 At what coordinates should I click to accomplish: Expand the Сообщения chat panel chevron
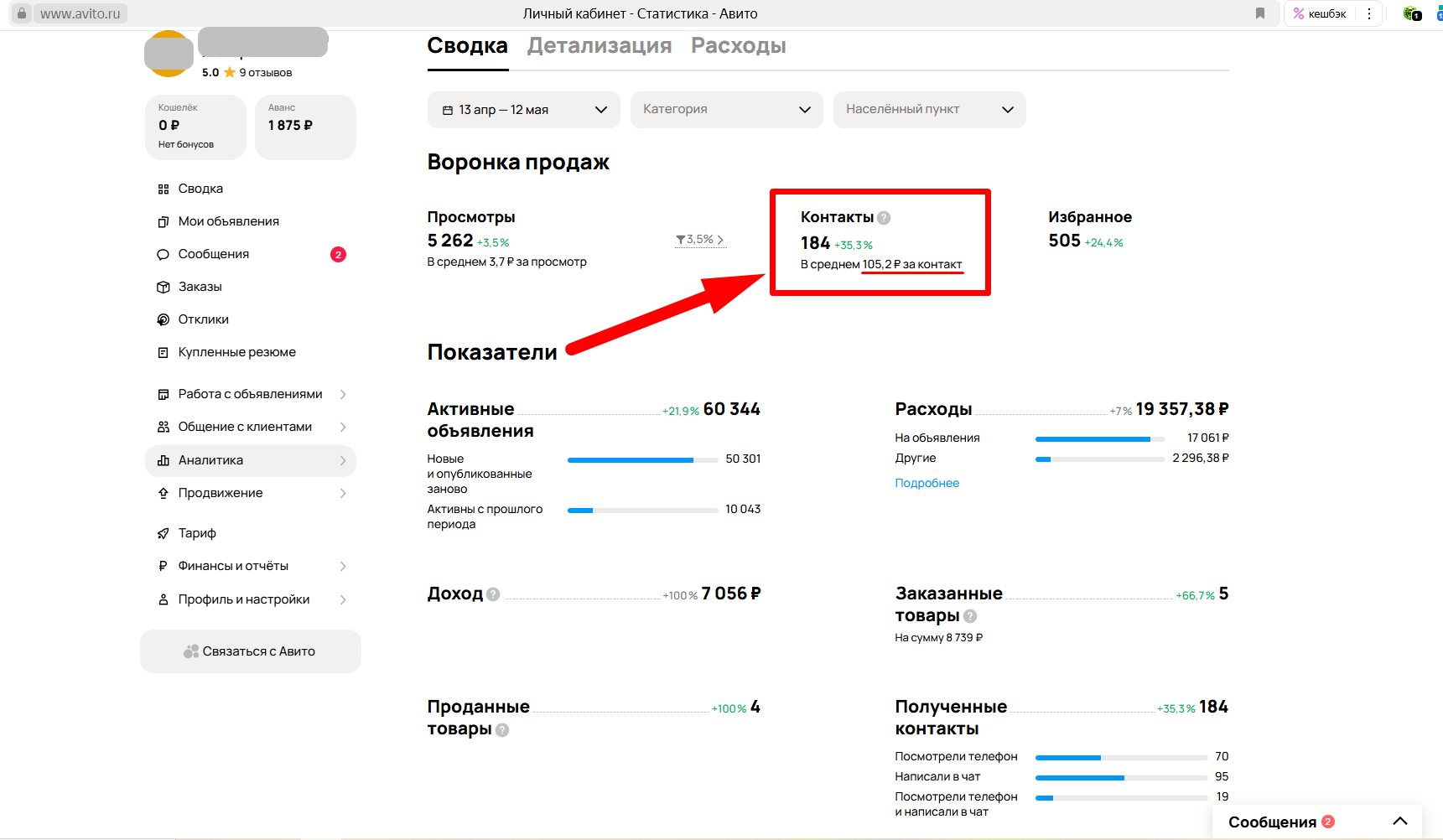point(1399,822)
